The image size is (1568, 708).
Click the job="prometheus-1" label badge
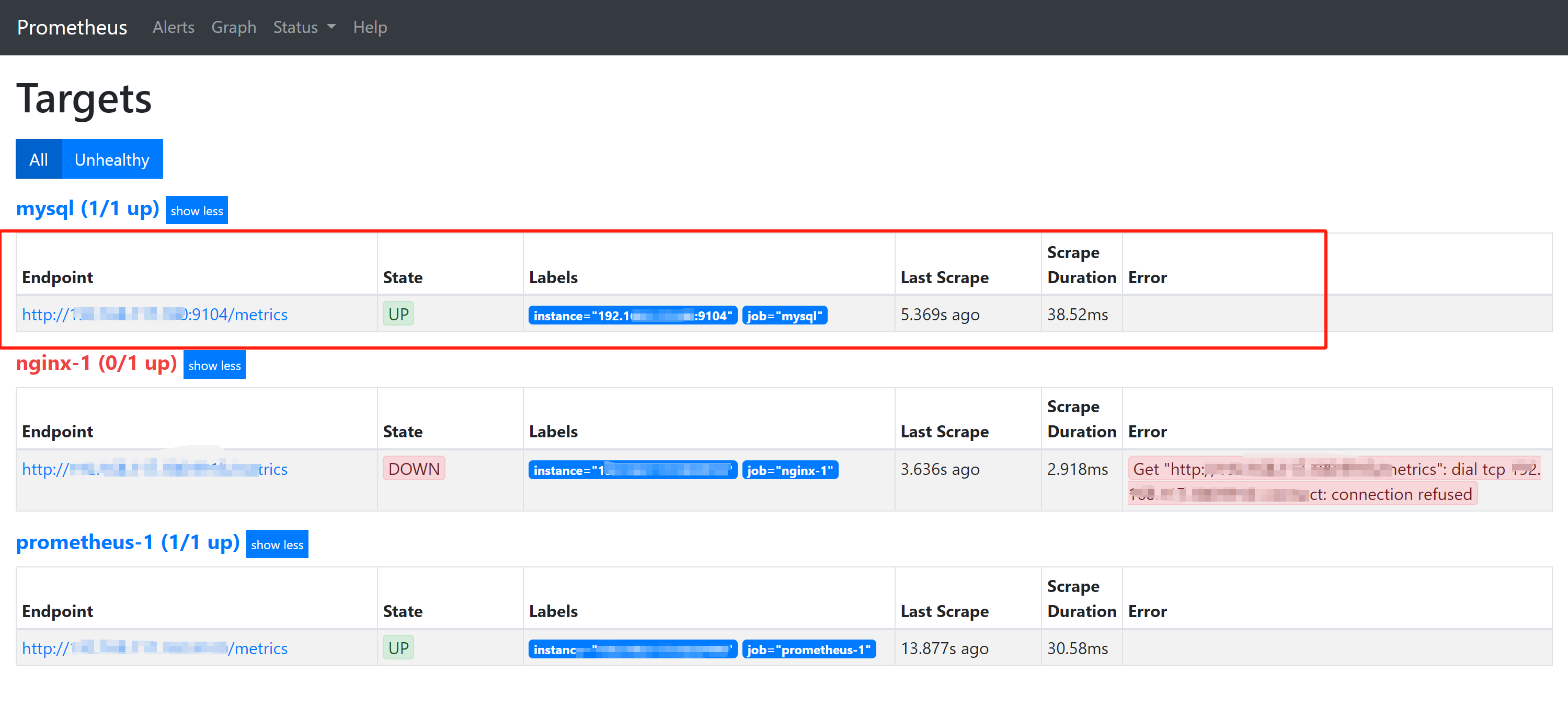click(x=808, y=649)
